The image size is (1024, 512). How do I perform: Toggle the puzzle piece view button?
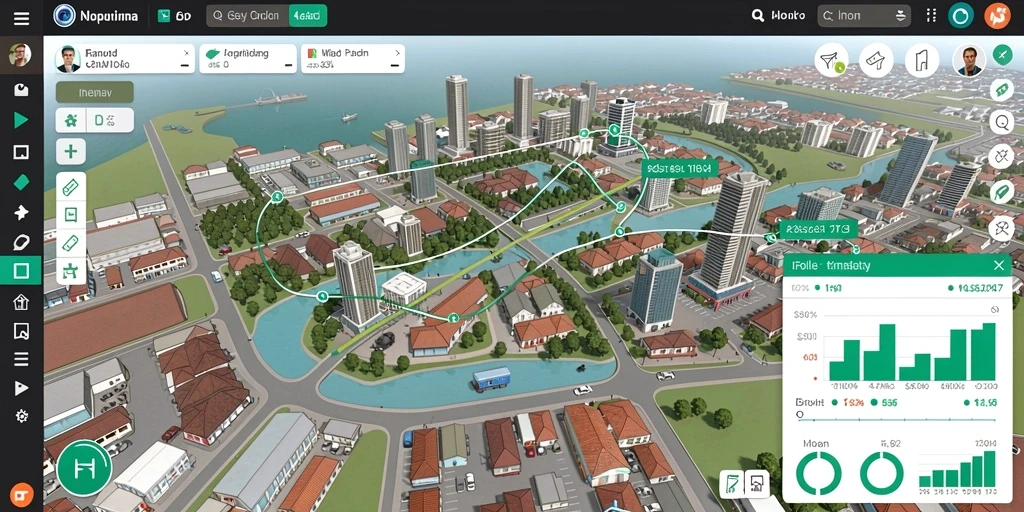click(x=71, y=120)
